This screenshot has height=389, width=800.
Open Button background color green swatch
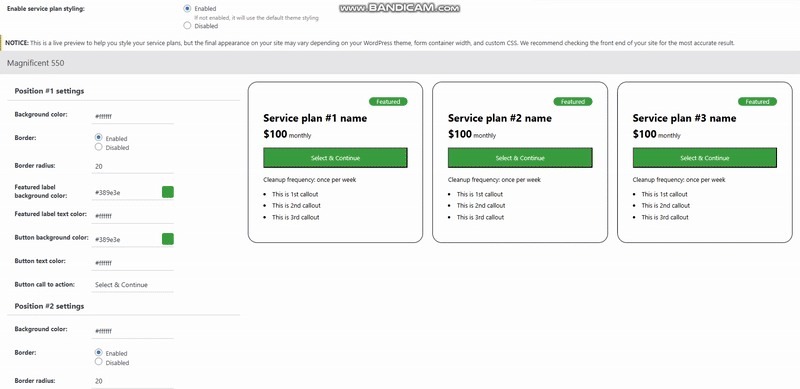[168, 239]
